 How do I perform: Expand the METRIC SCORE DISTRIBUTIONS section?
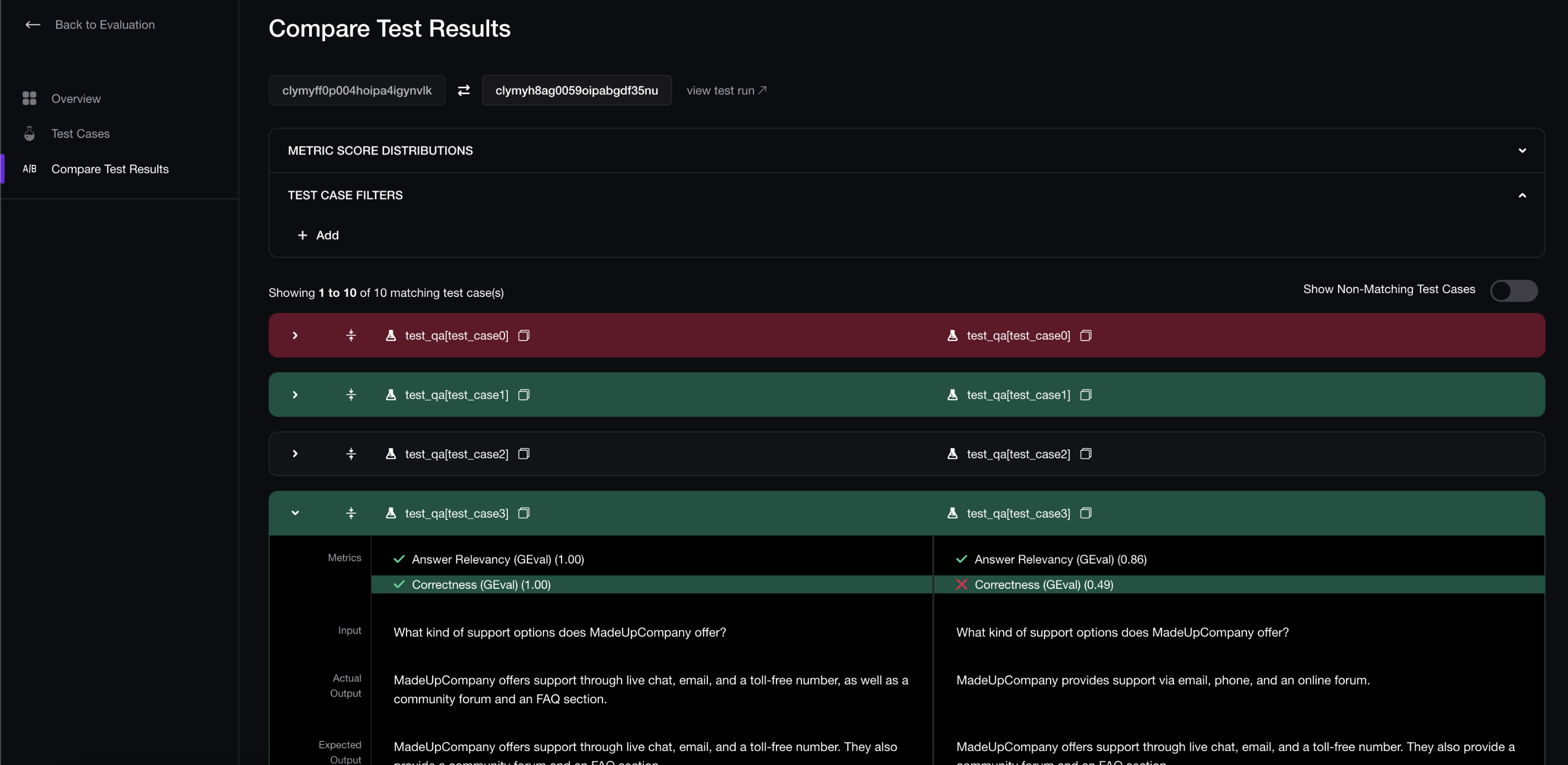[1522, 150]
